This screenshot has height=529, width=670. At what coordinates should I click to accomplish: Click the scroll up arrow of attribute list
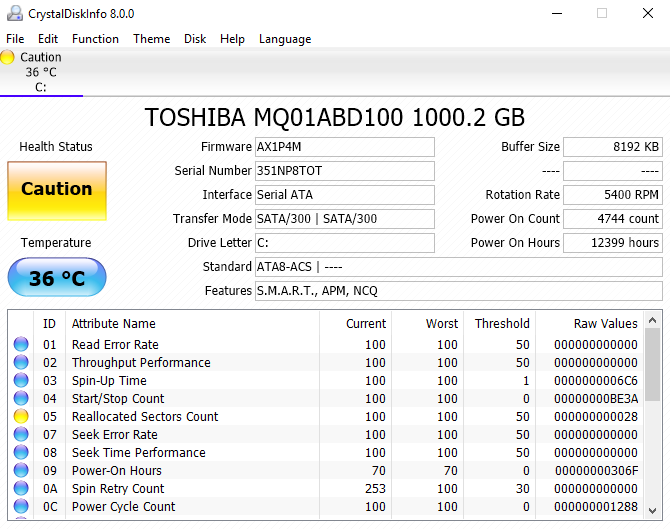click(652, 320)
